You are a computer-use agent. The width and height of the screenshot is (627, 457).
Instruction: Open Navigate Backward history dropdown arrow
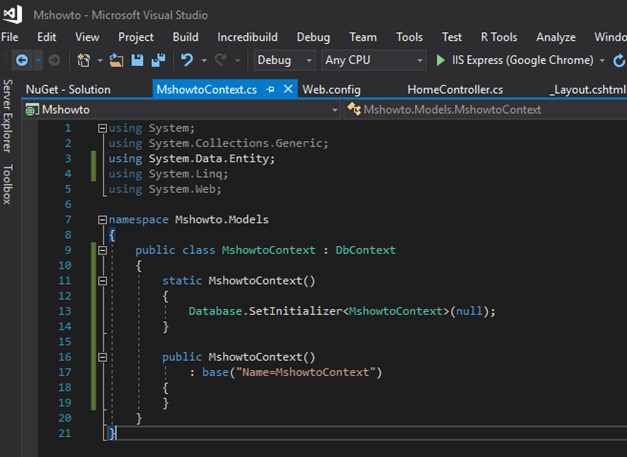38,60
